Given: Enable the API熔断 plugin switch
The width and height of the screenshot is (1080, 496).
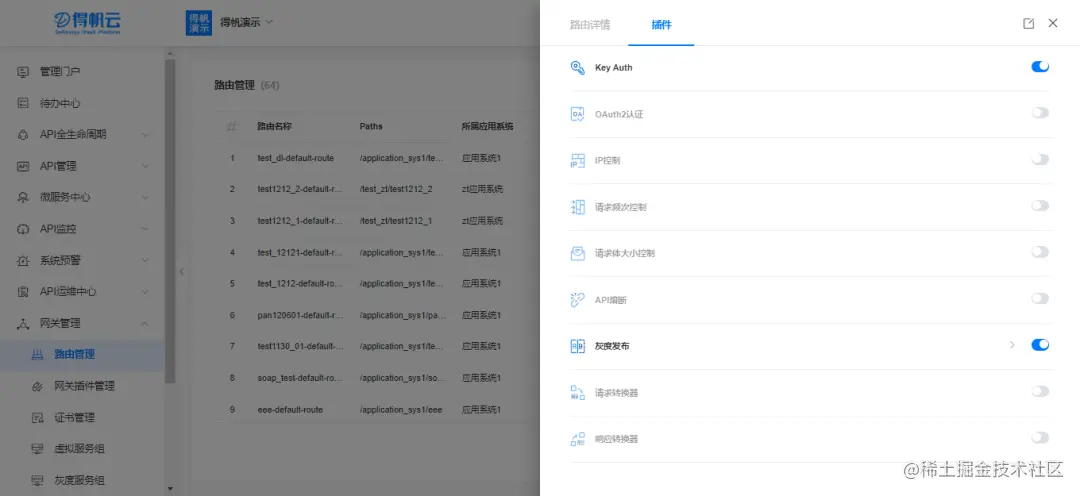Looking at the screenshot, I should point(1040,298).
